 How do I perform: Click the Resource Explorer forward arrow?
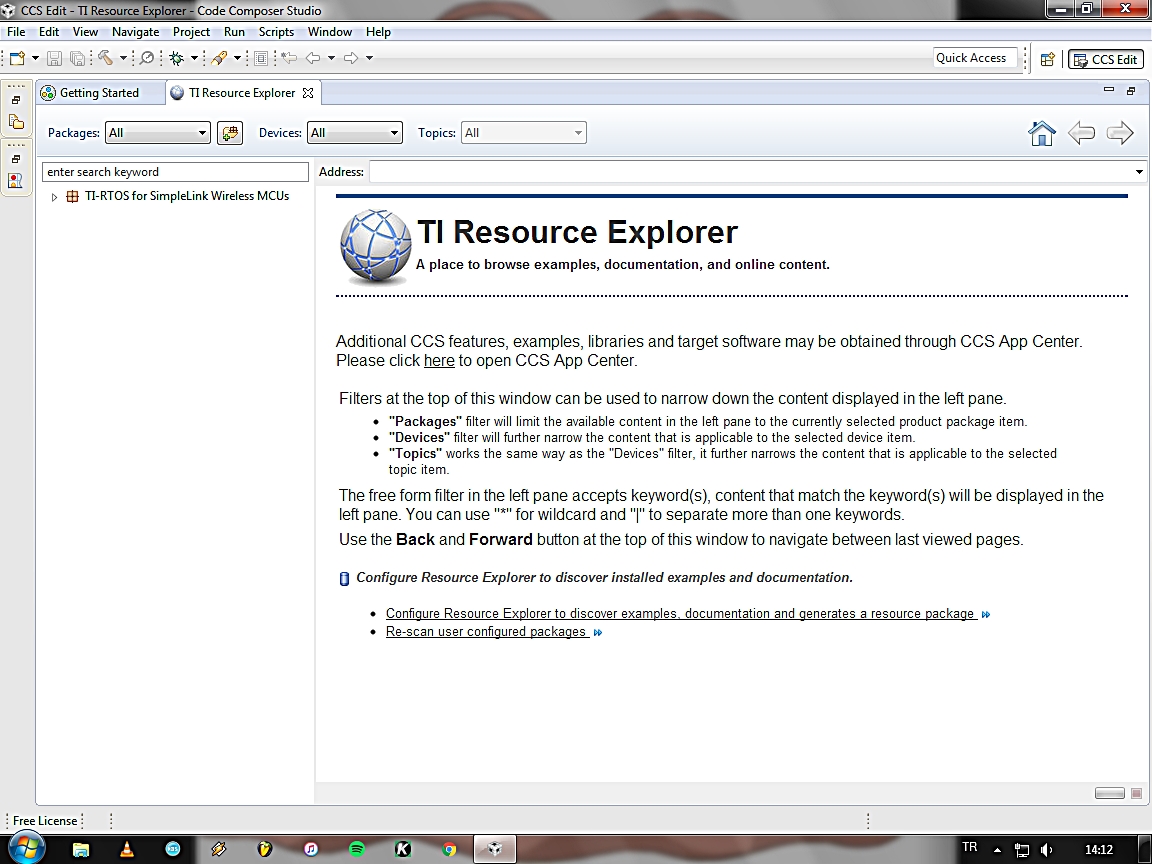pos(1120,133)
